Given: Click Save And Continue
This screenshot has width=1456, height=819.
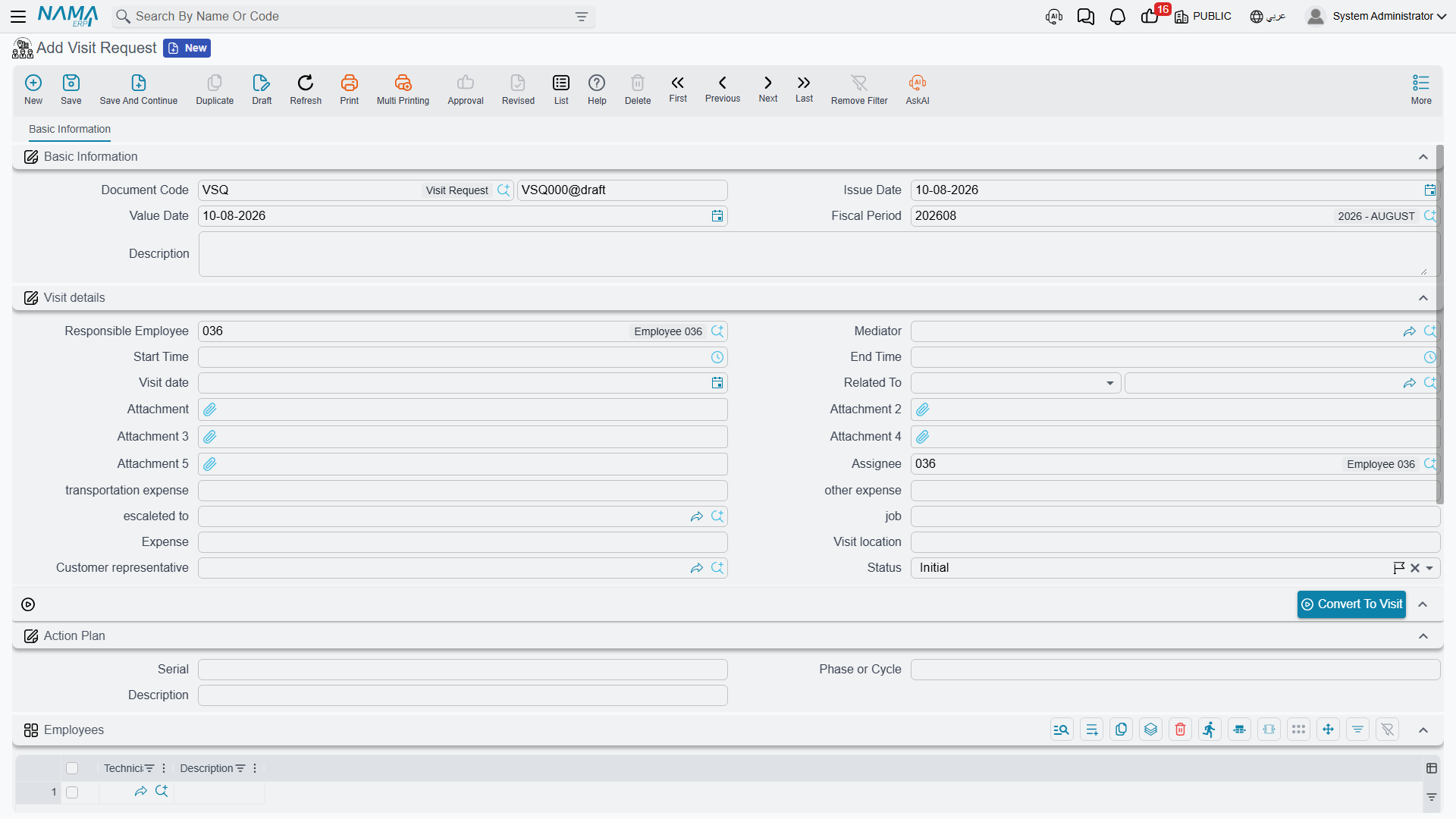Looking at the screenshot, I should [x=139, y=89].
